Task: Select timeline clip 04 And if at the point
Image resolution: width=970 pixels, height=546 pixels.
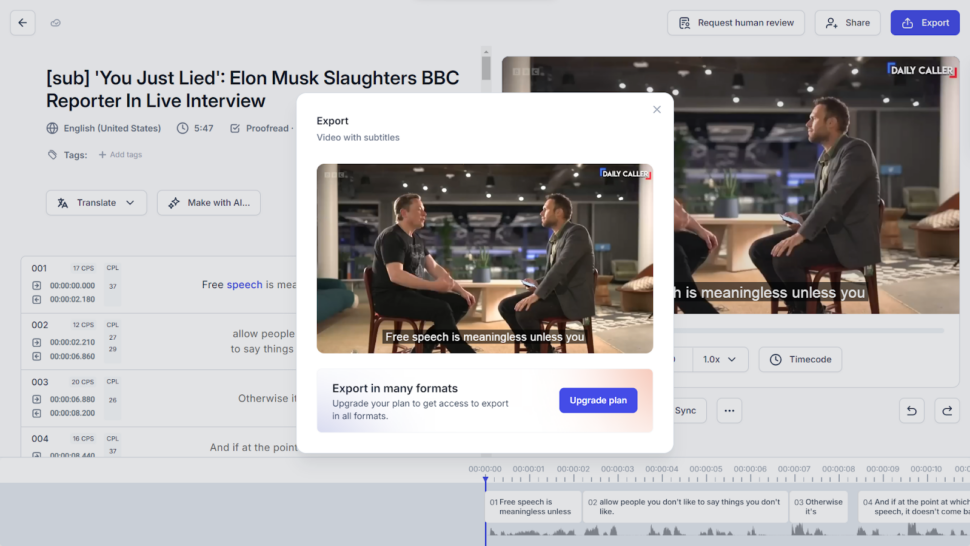Action: (x=914, y=506)
